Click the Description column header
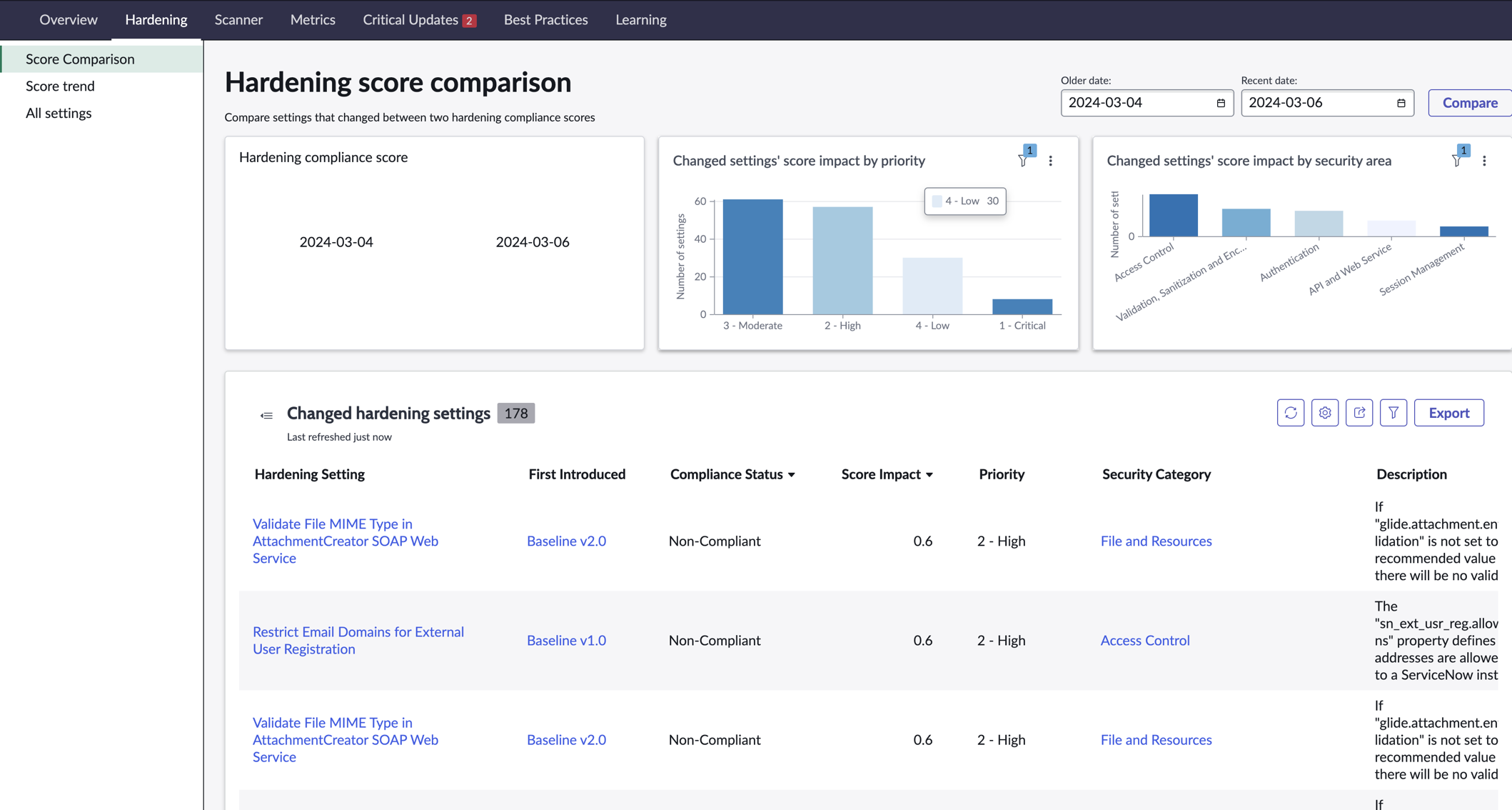The width and height of the screenshot is (1512, 810). (x=1411, y=474)
